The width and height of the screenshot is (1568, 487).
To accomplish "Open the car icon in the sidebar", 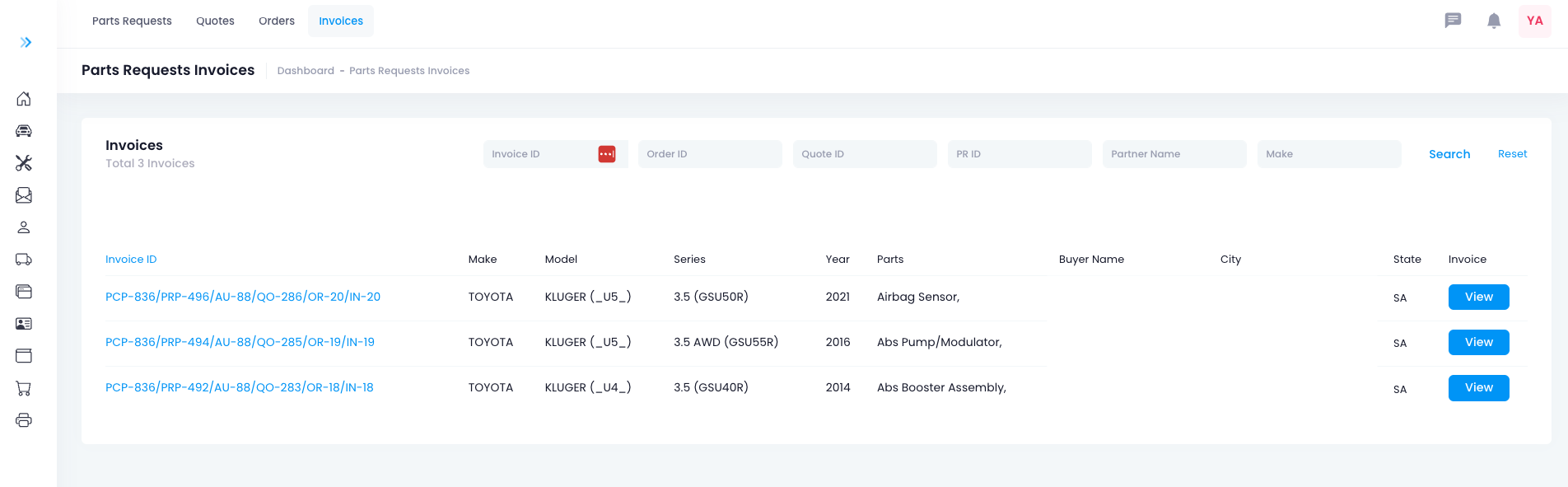I will [24, 131].
